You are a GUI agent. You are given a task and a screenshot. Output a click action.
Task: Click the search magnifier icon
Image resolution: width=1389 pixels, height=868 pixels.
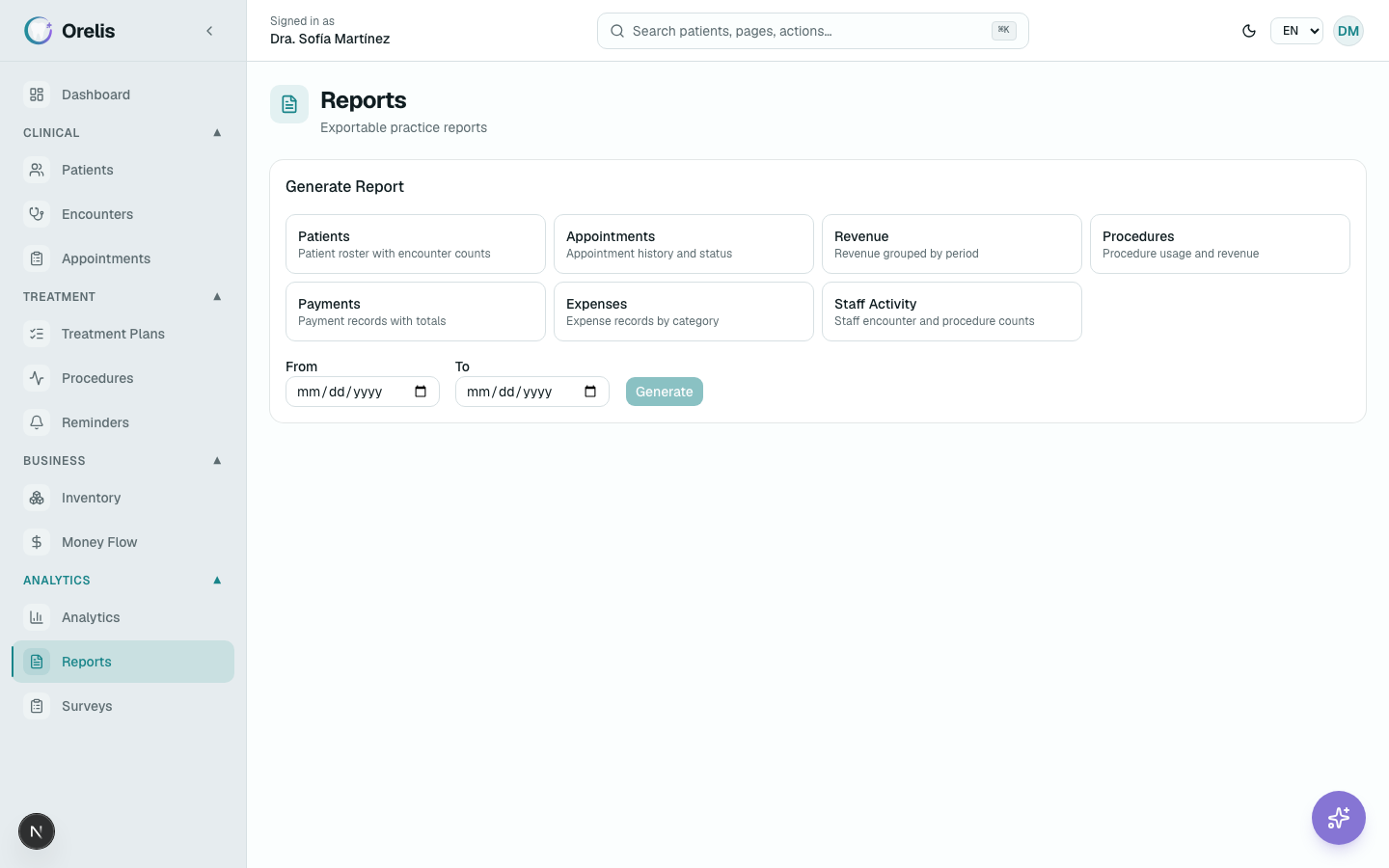[x=617, y=31]
